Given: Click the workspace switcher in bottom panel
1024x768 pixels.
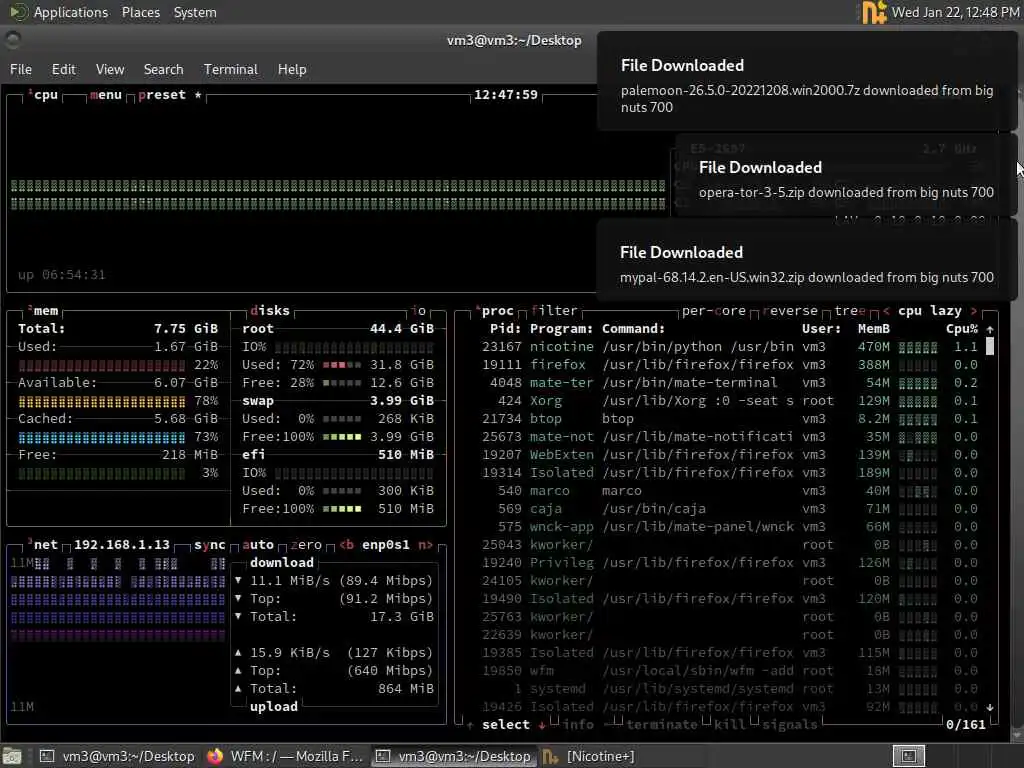Looking at the screenshot, I should (909, 756).
